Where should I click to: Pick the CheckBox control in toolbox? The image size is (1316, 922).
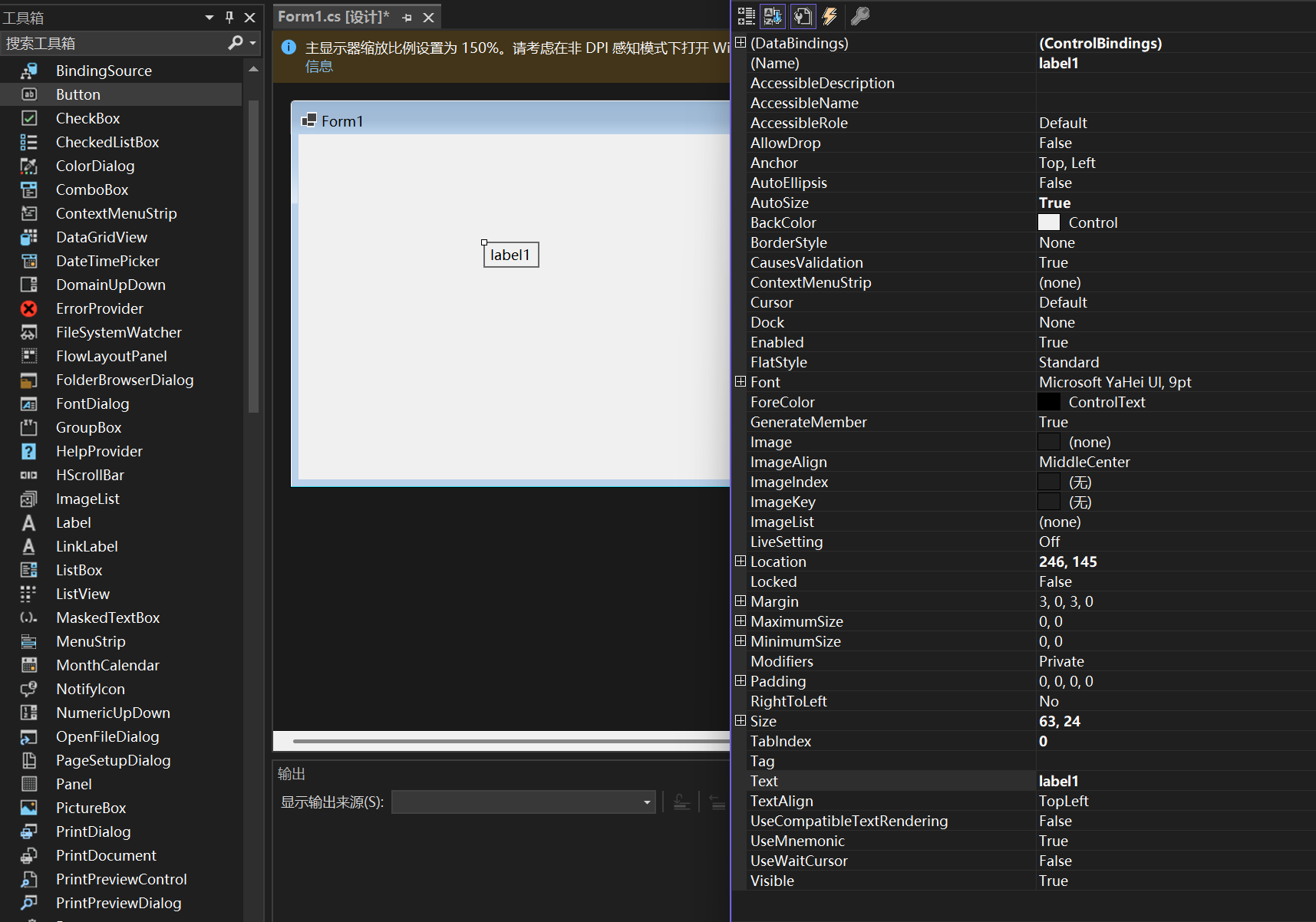(x=121, y=118)
